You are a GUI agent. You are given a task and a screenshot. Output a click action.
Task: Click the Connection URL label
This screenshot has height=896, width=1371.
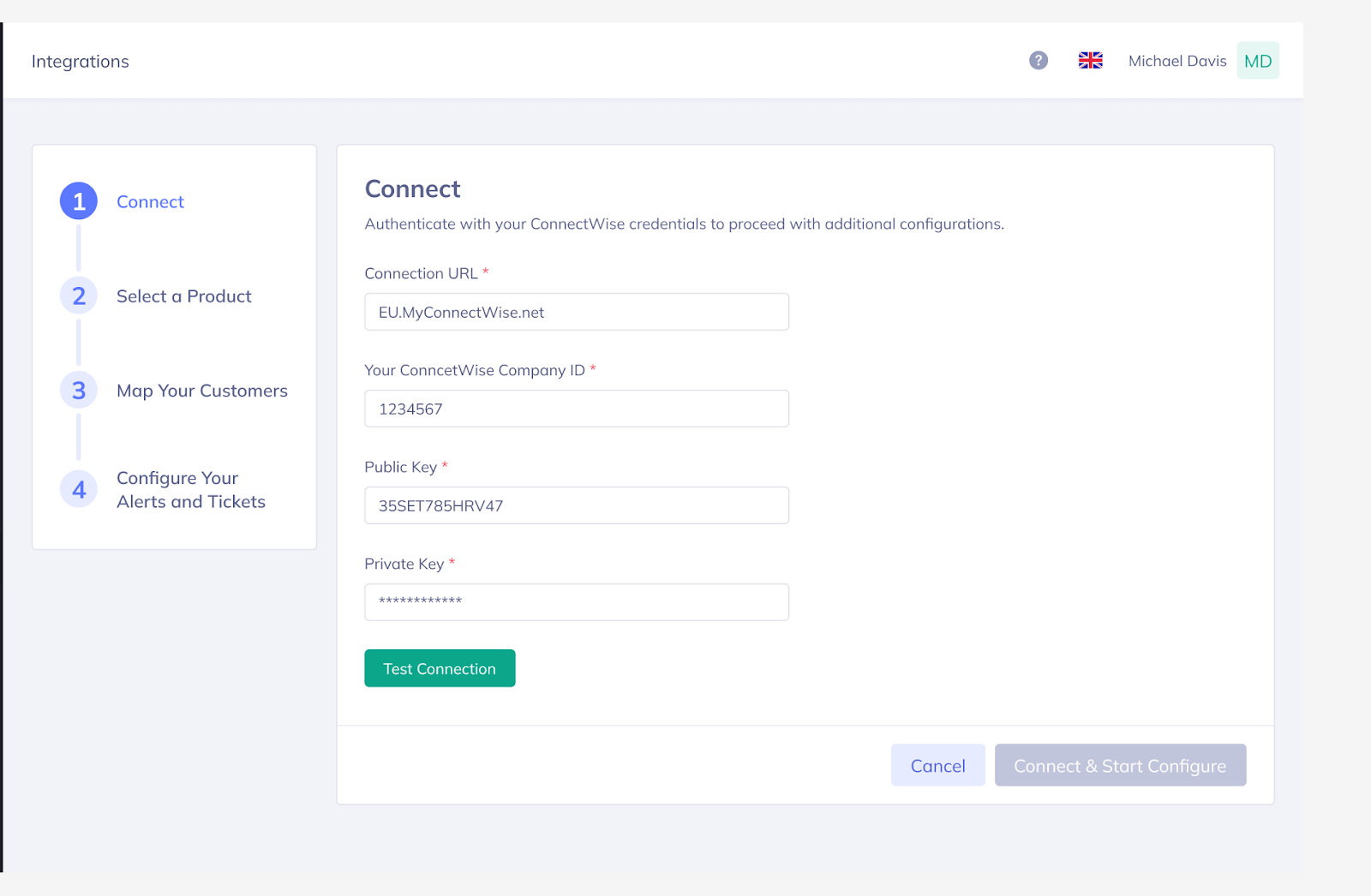421,273
